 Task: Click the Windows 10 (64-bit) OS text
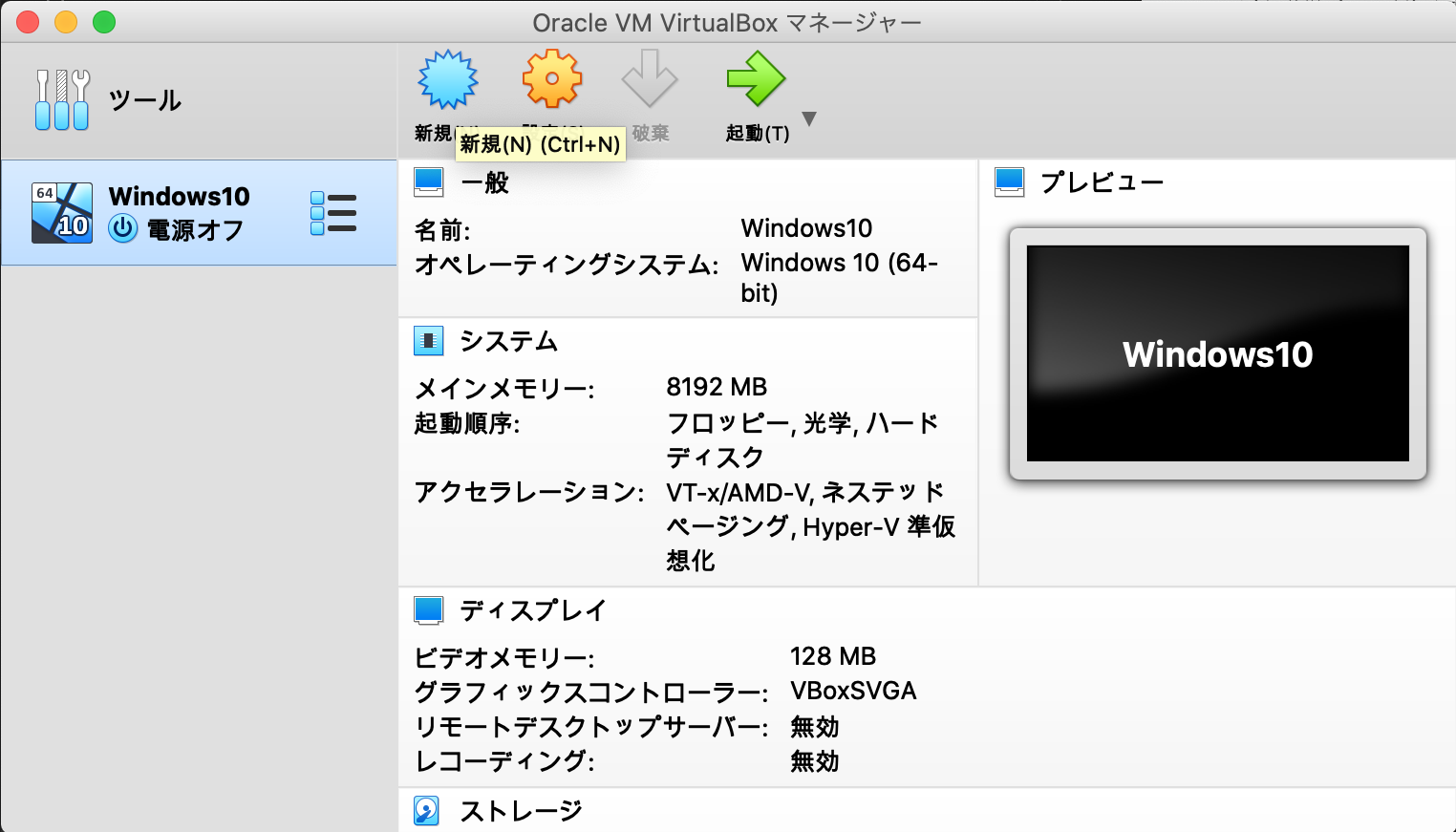(x=839, y=277)
